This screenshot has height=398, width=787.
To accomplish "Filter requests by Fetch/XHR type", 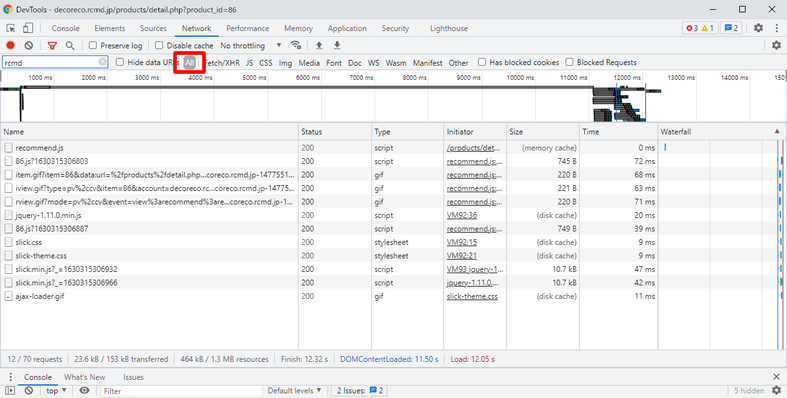I will click(x=222, y=63).
